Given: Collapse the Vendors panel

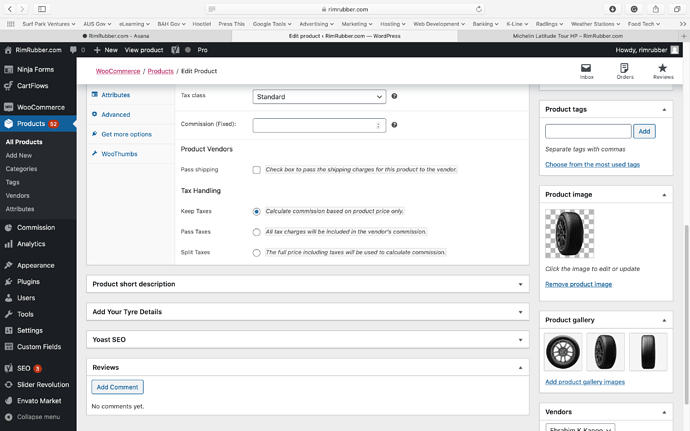Looking at the screenshot, I should tap(664, 412).
